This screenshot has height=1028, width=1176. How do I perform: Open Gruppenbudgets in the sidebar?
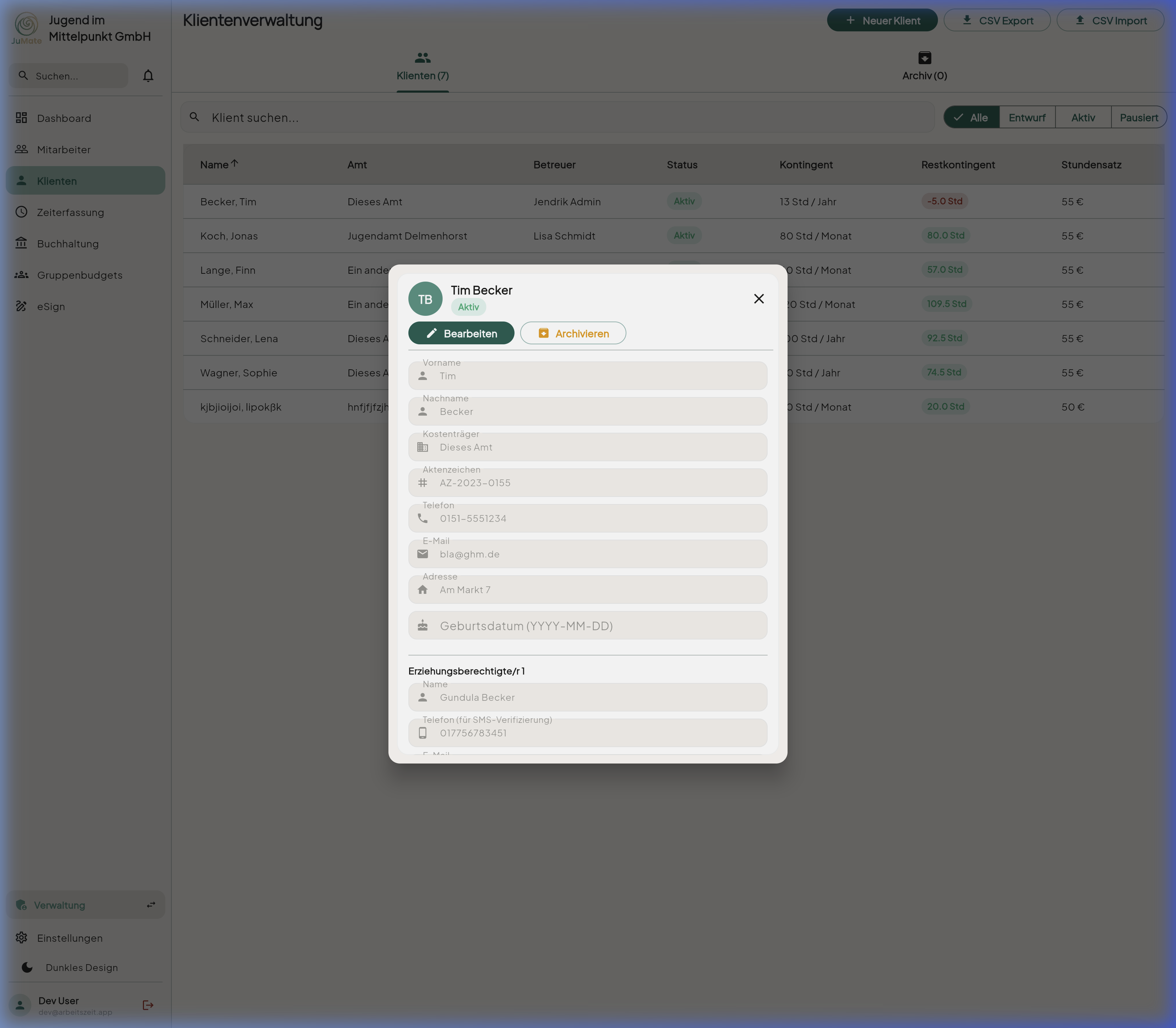pyautogui.click(x=79, y=275)
